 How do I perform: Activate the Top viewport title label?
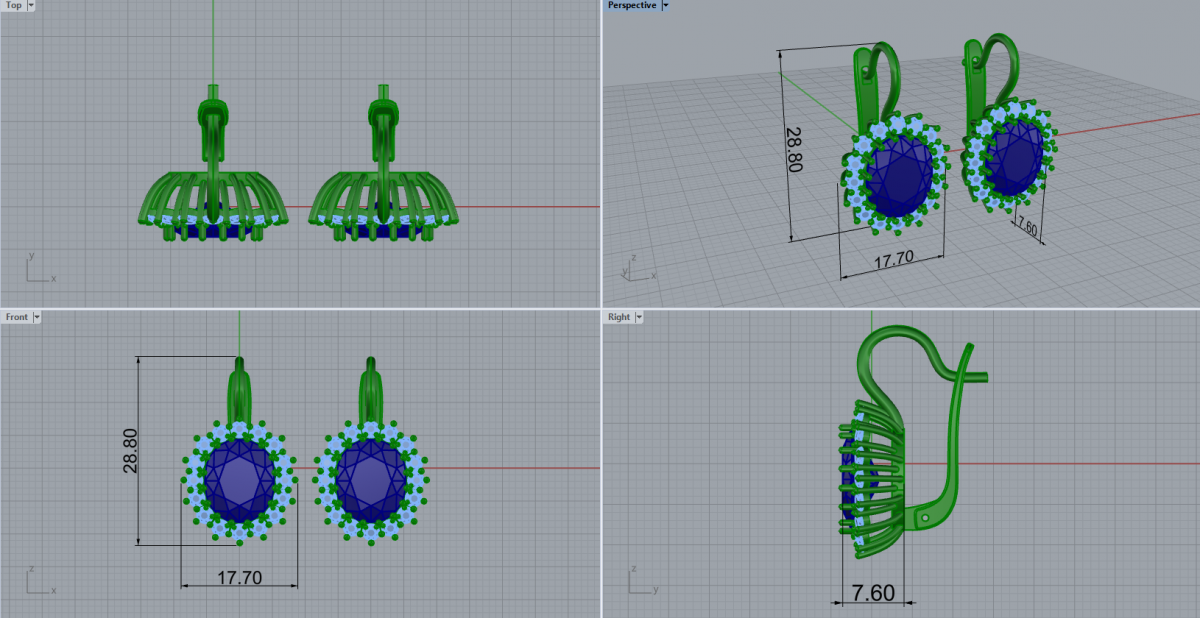14,5
